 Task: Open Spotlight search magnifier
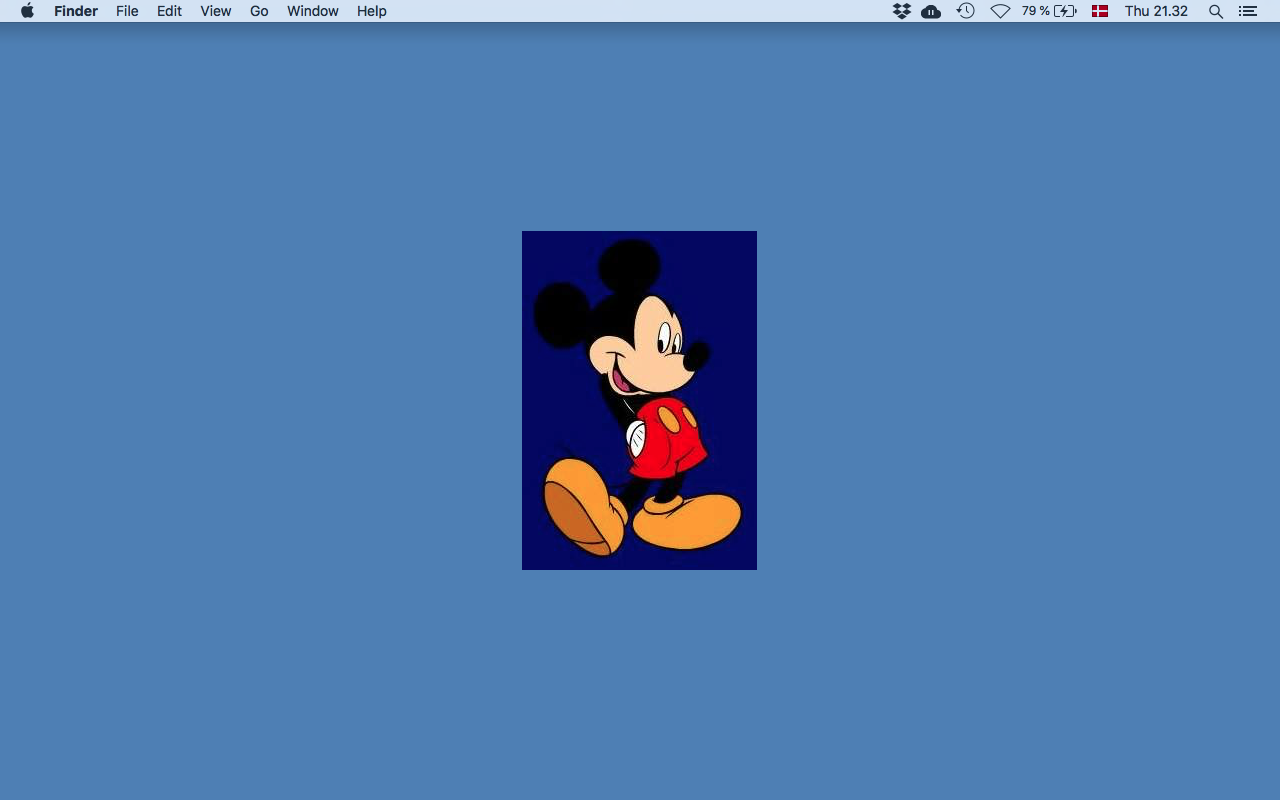[x=1216, y=11]
